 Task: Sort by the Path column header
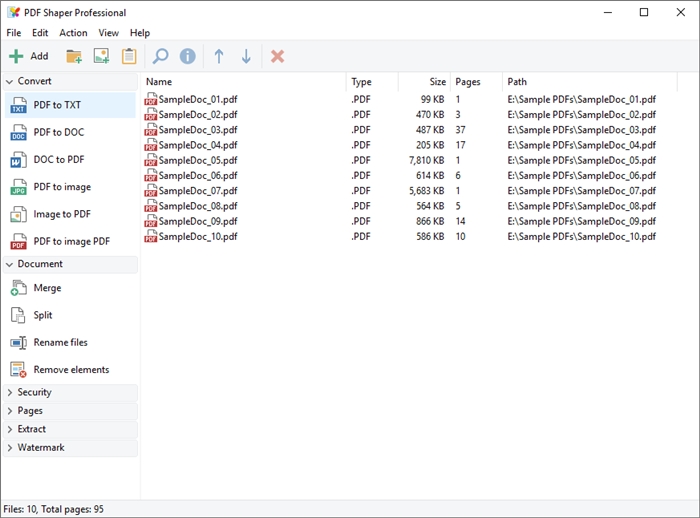[x=590, y=82]
